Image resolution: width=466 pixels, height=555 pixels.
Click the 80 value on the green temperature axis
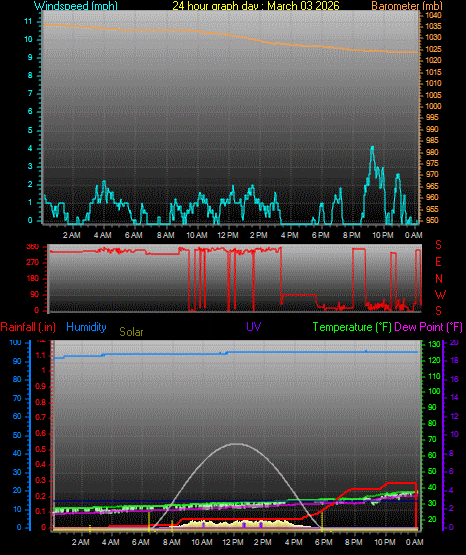(432, 423)
